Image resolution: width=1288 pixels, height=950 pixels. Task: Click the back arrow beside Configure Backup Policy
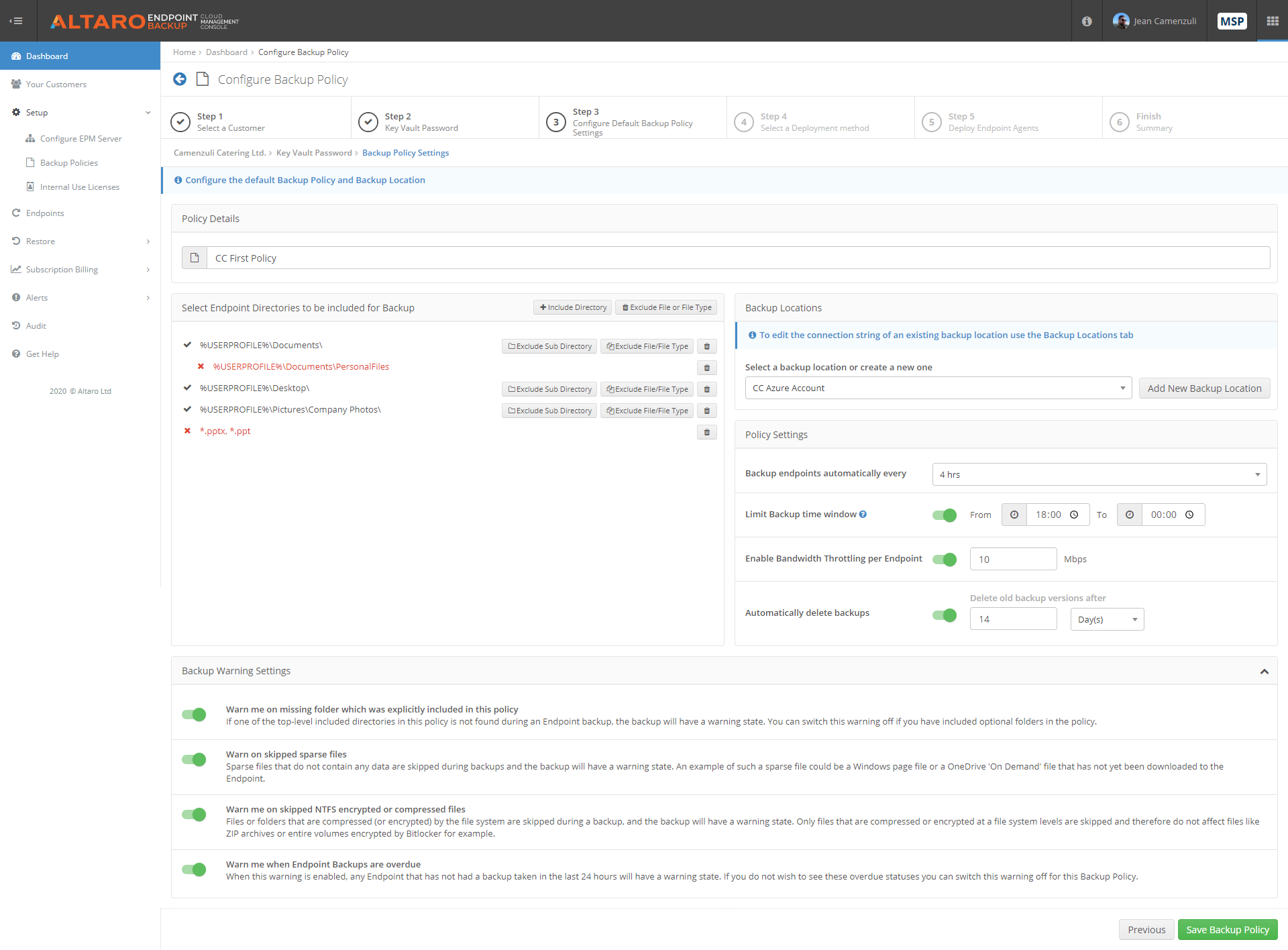(180, 79)
